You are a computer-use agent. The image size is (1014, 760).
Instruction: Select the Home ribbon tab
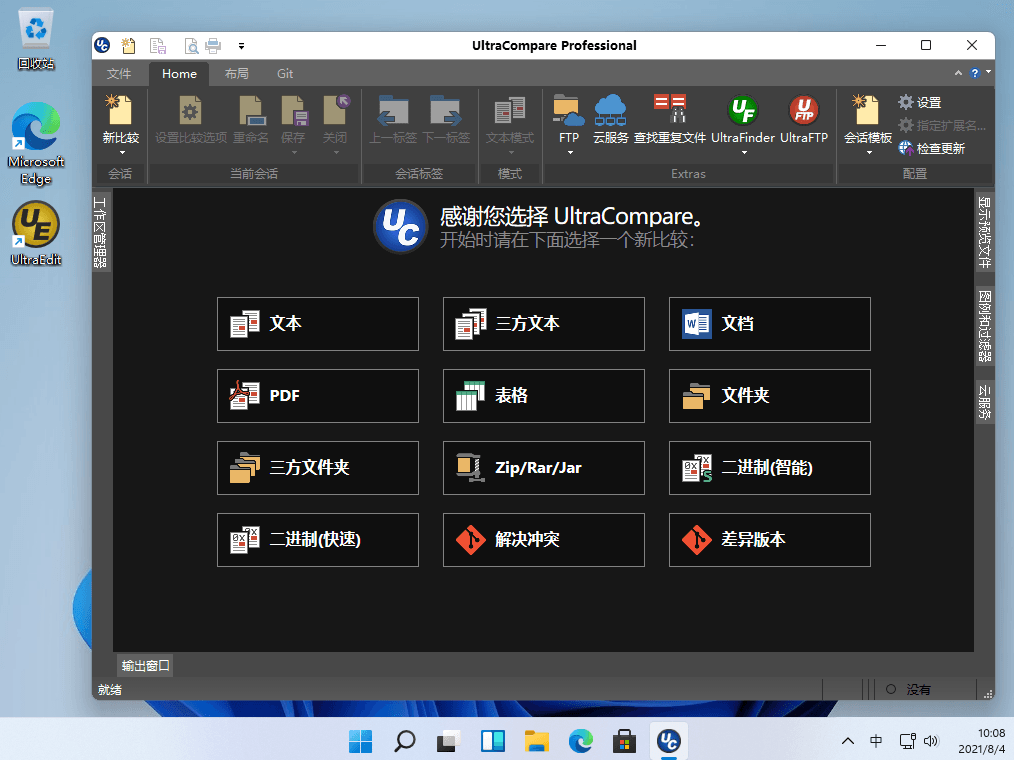pos(179,74)
